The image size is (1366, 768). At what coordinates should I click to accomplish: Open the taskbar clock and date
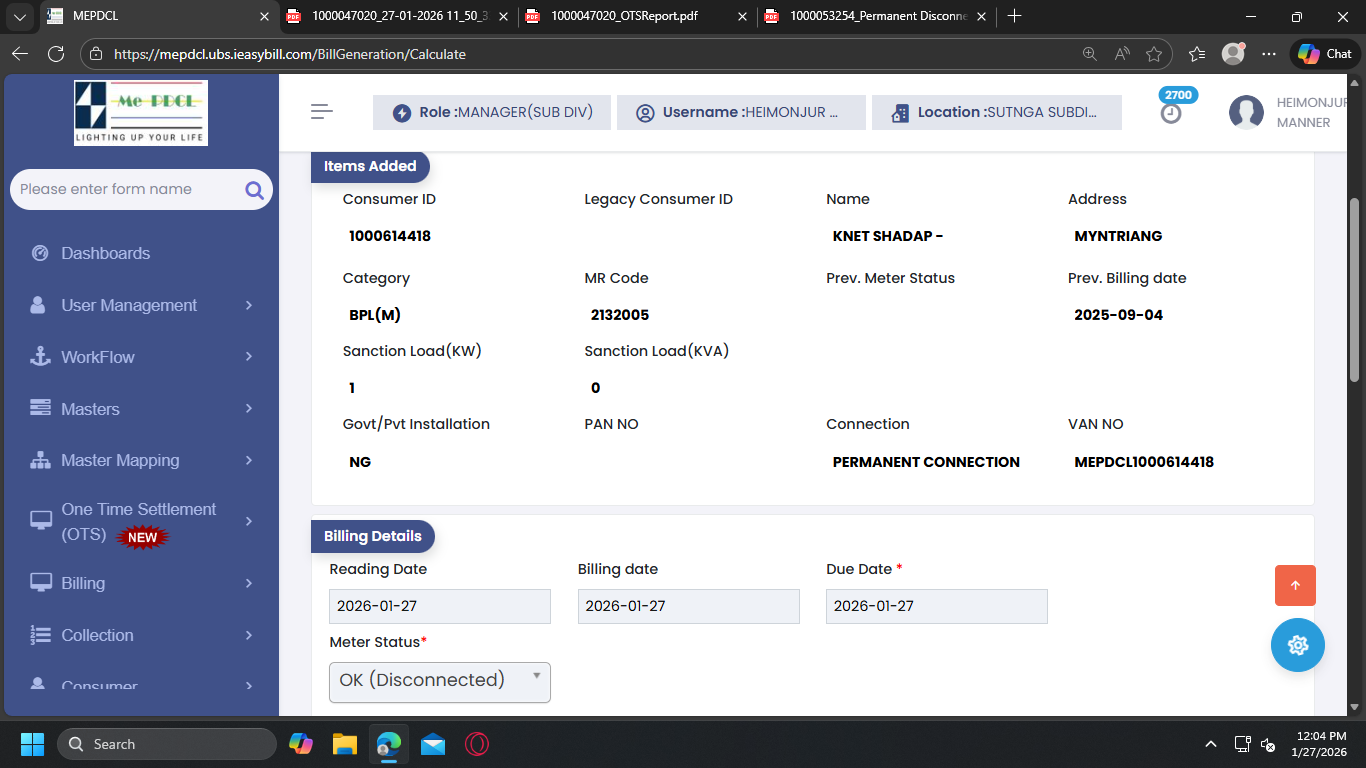tap(1319, 744)
